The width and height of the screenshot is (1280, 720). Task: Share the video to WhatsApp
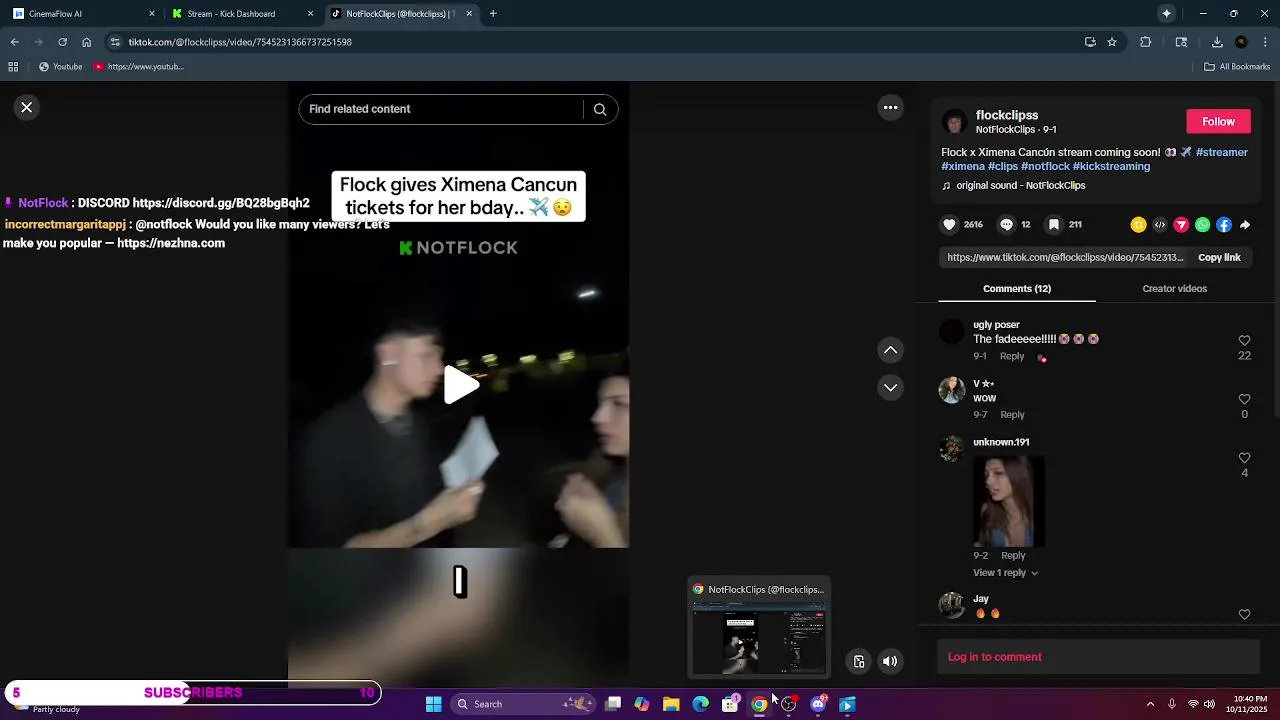coord(1202,225)
